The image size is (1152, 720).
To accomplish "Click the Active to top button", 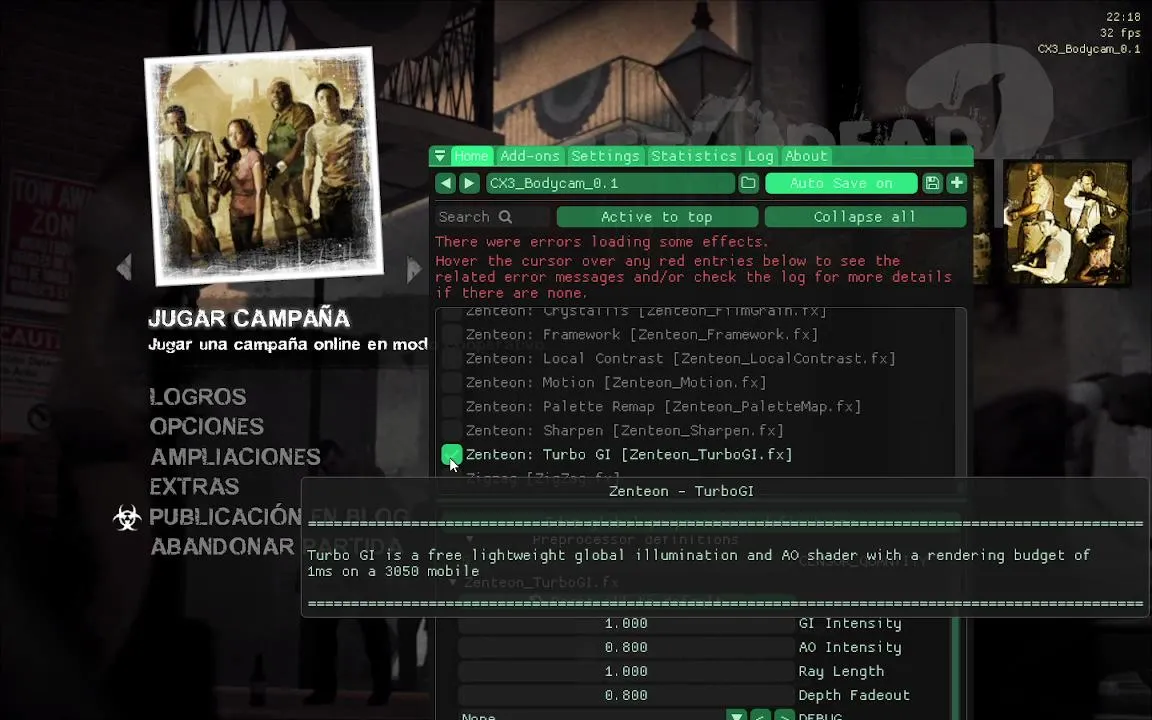I will [x=657, y=217].
